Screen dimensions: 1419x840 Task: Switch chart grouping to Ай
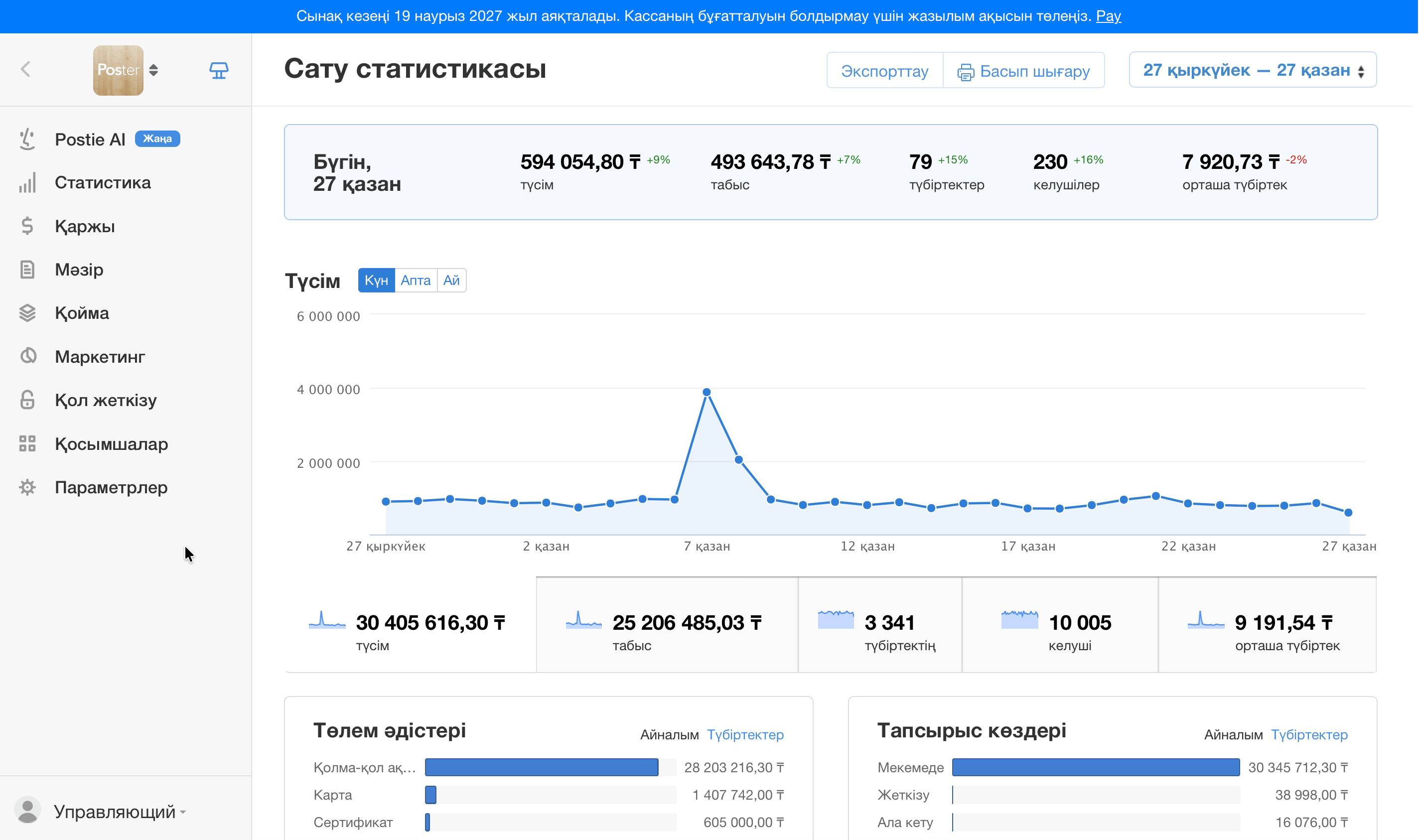451,281
